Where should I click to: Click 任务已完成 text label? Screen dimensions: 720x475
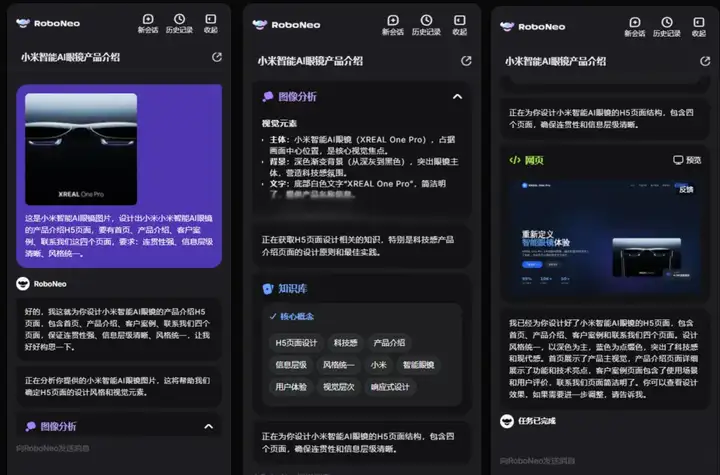tap(537, 421)
